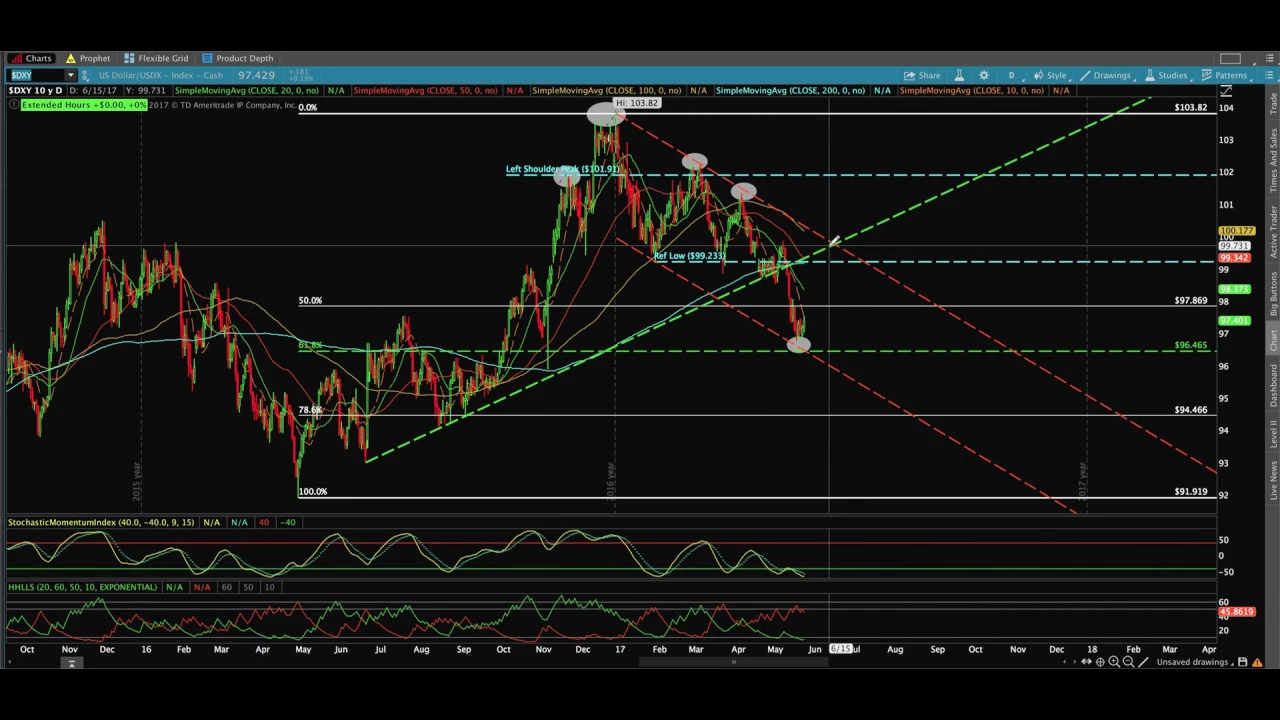Click the Extended Hours info icon
The width and height of the screenshot is (1280, 720).
tap(14, 105)
